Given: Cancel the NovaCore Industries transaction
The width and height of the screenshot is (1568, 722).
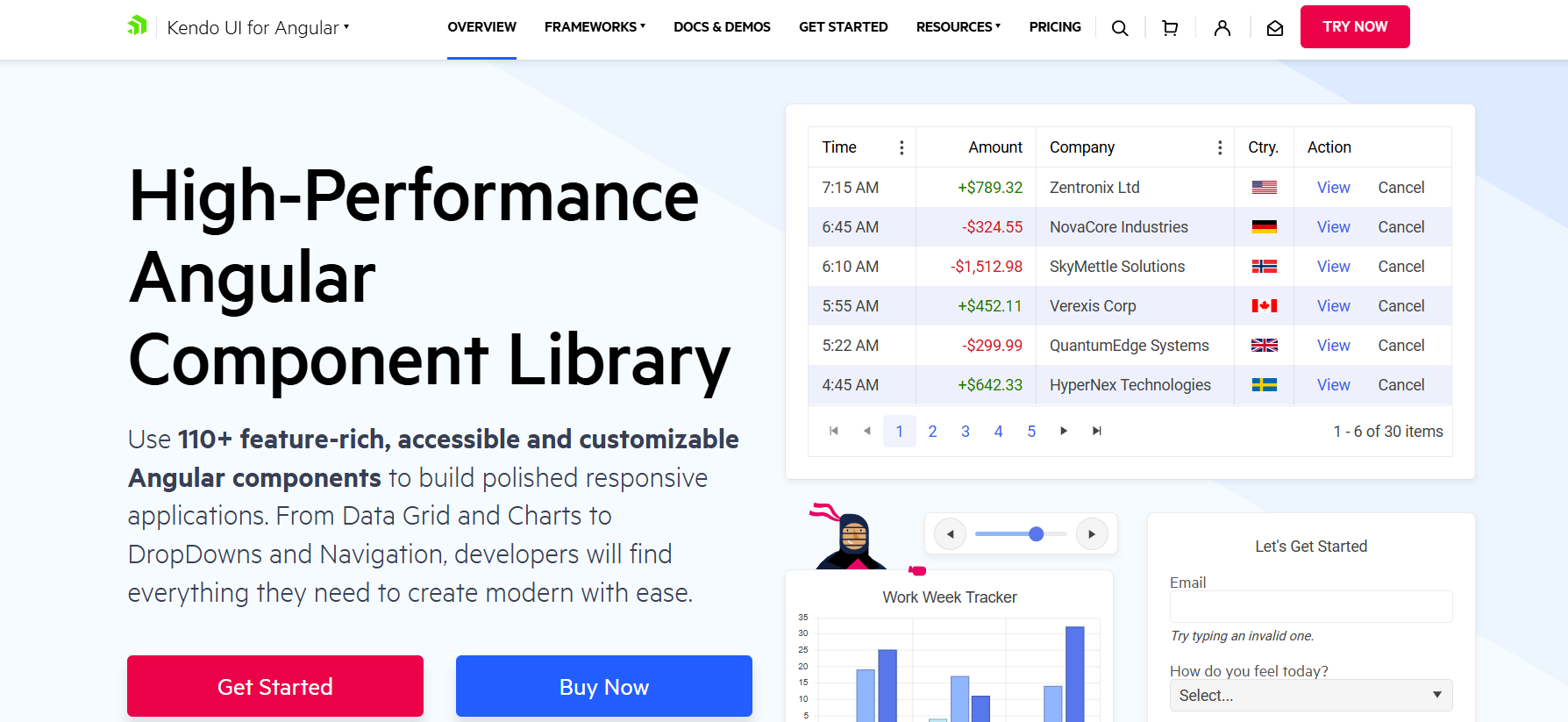Looking at the screenshot, I should (x=1401, y=227).
